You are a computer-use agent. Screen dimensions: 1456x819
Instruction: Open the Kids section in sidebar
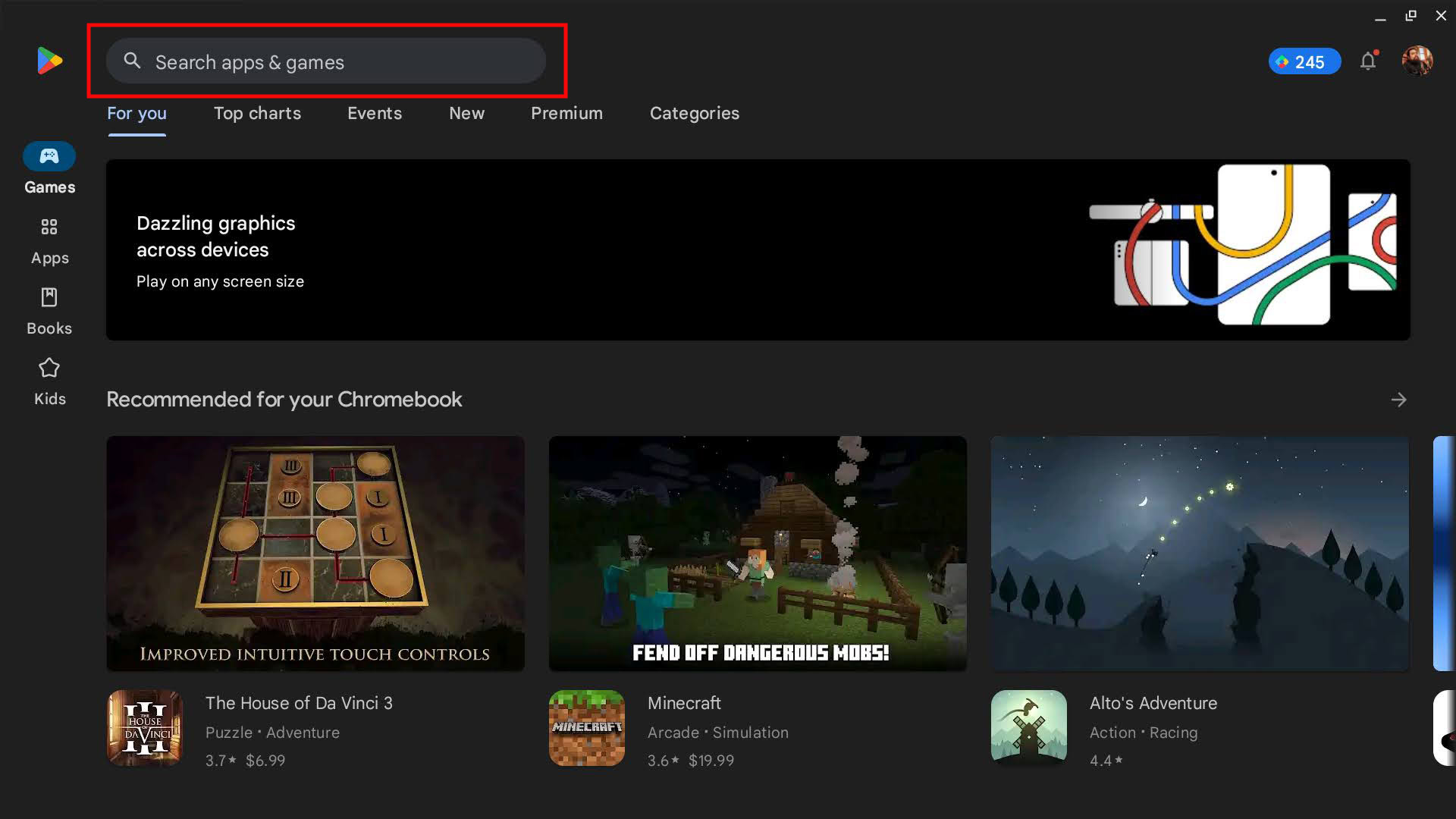point(49,381)
